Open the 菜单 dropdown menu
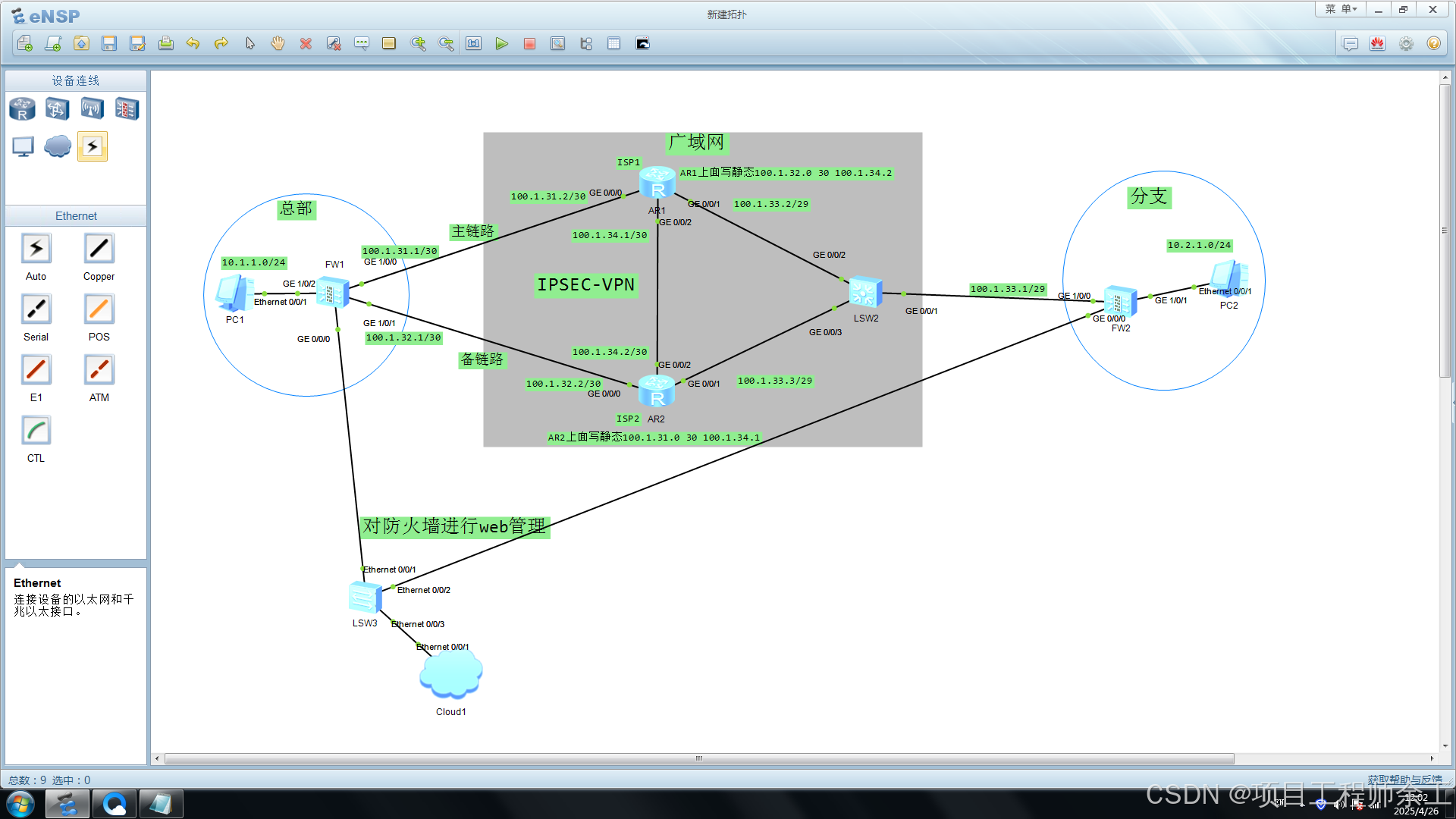 (1340, 9)
